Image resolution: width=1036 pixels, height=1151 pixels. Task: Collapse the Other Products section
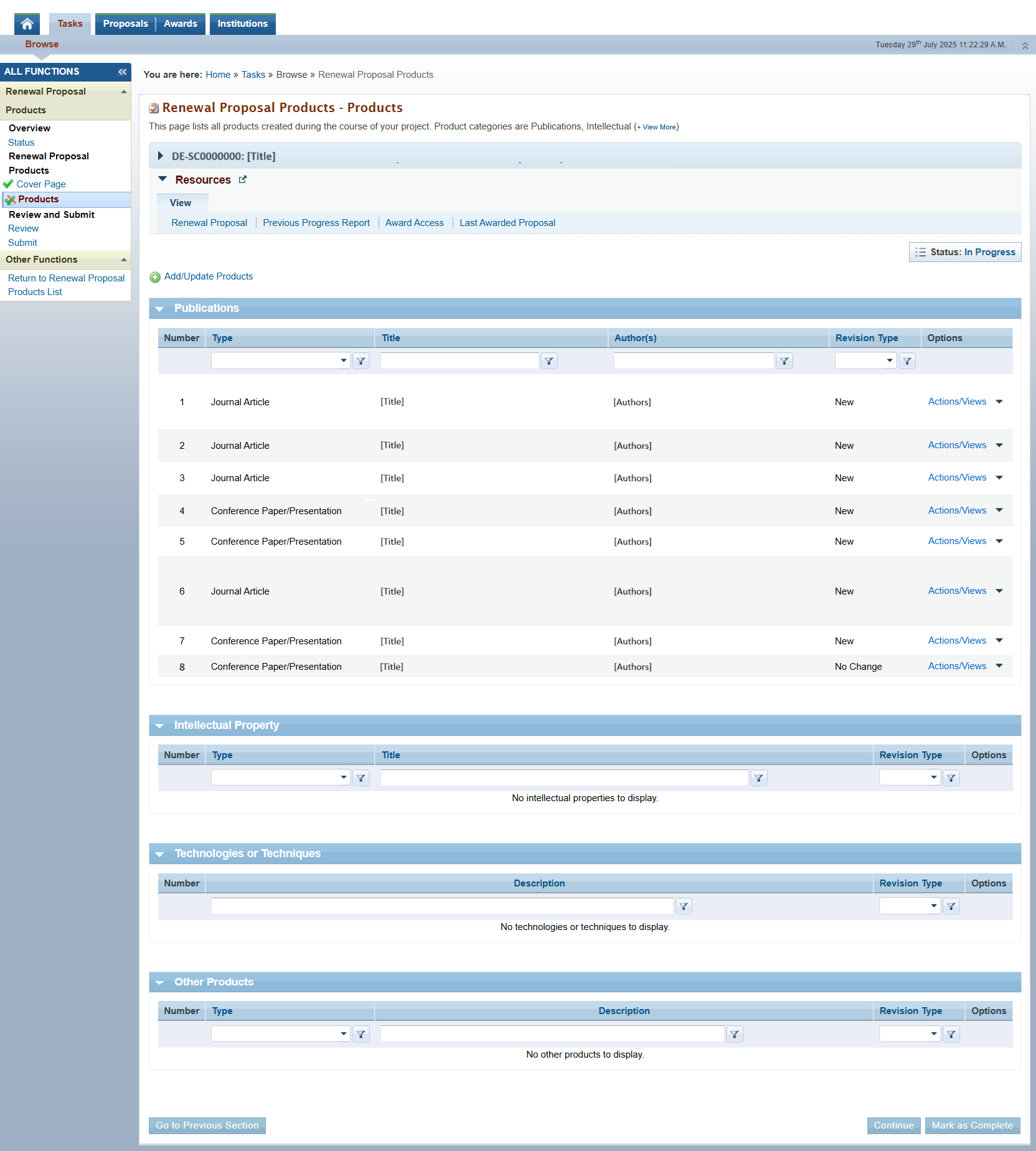coord(160,982)
